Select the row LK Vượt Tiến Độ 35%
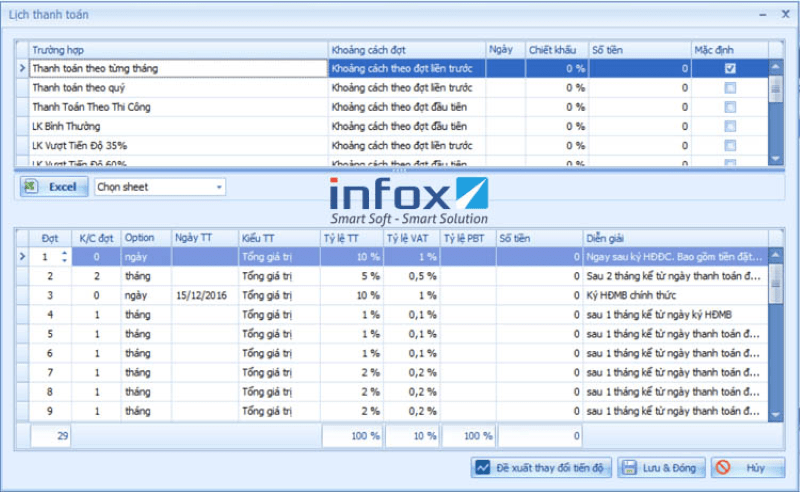 392,146
